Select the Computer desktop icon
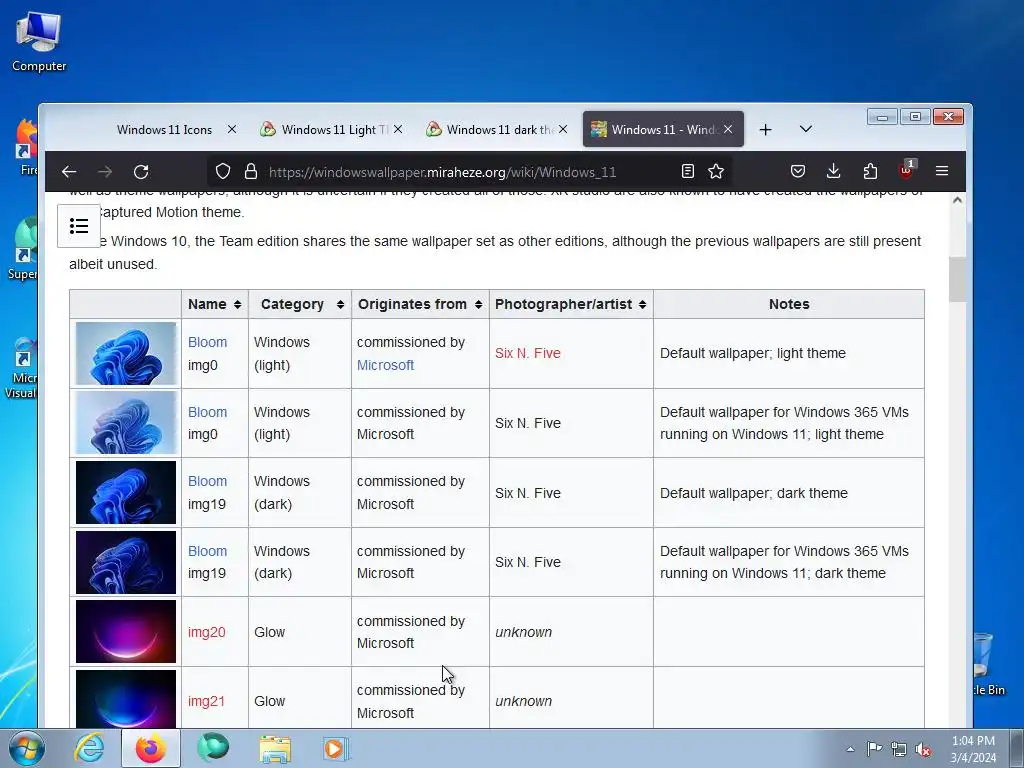The width and height of the screenshot is (1024, 768). pos(39,42)
